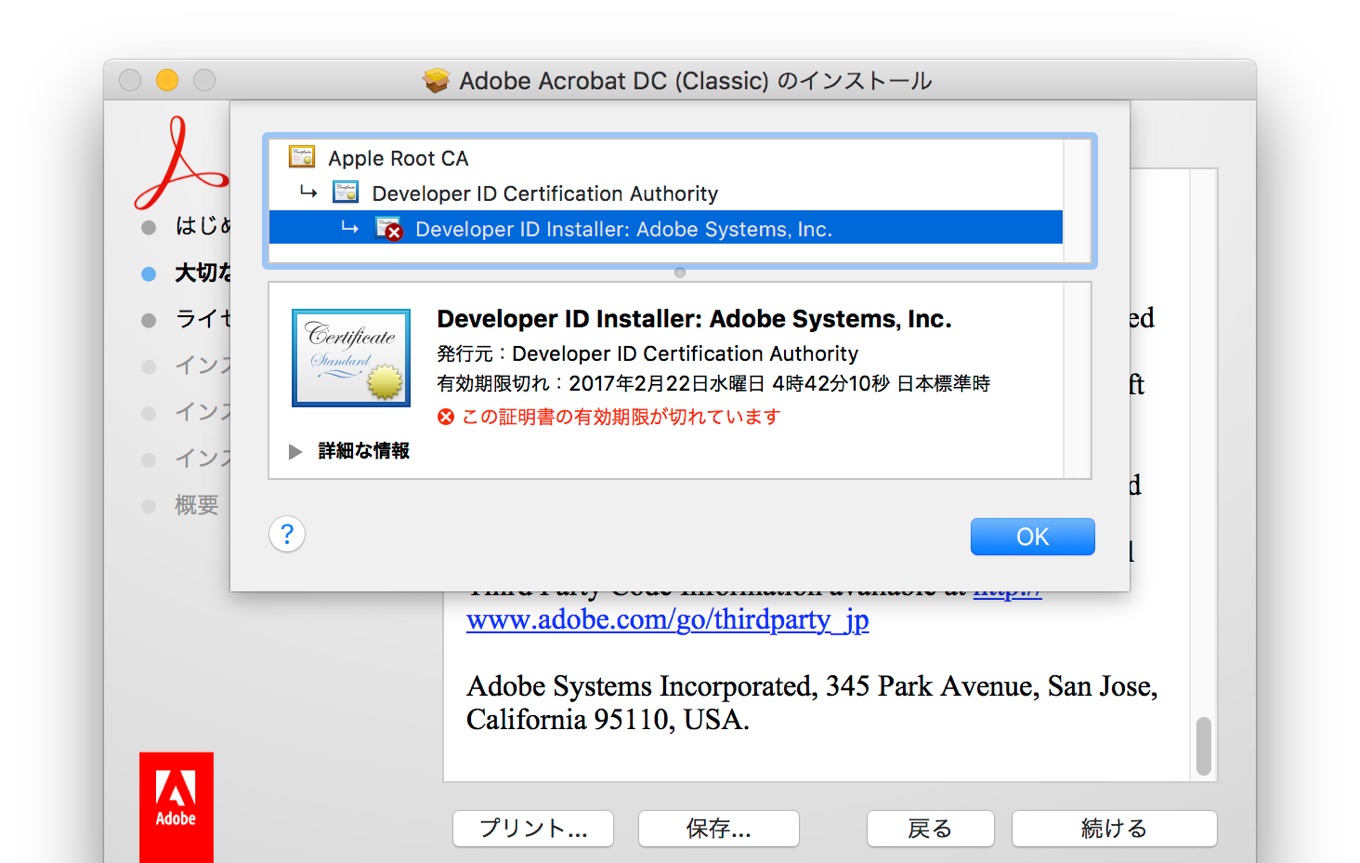This screenshot has width=1360, height=863.
Task: Click the expired Developer ID Installer certificate icon
Action: (x=389, y=229)
